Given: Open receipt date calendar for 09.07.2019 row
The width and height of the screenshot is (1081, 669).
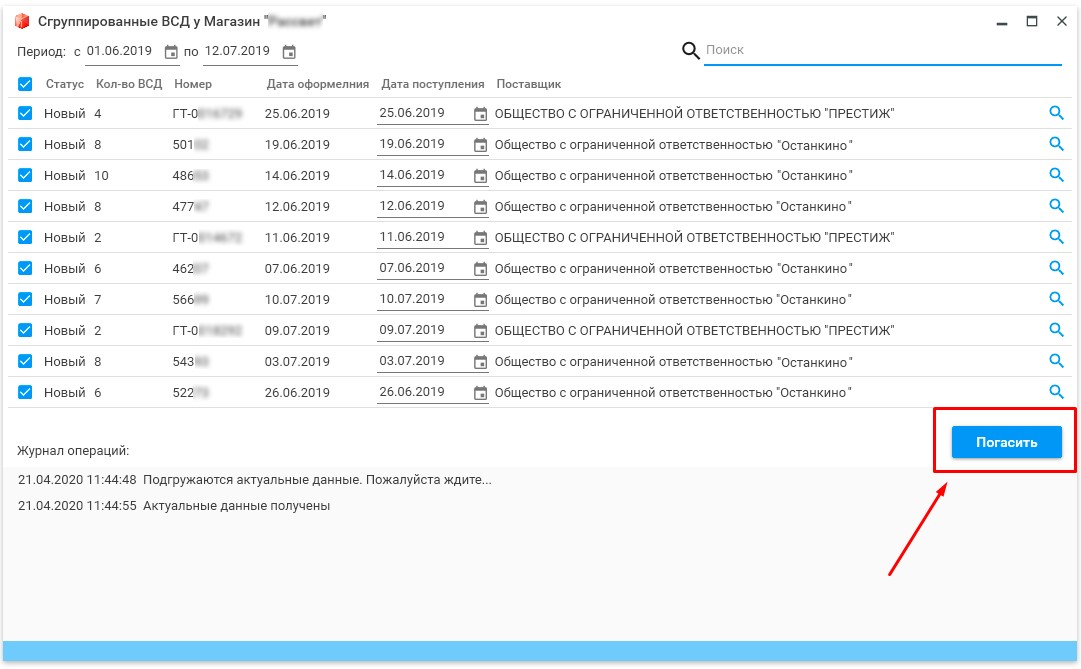Looking at the screenshot, I should tap(481, 331).
